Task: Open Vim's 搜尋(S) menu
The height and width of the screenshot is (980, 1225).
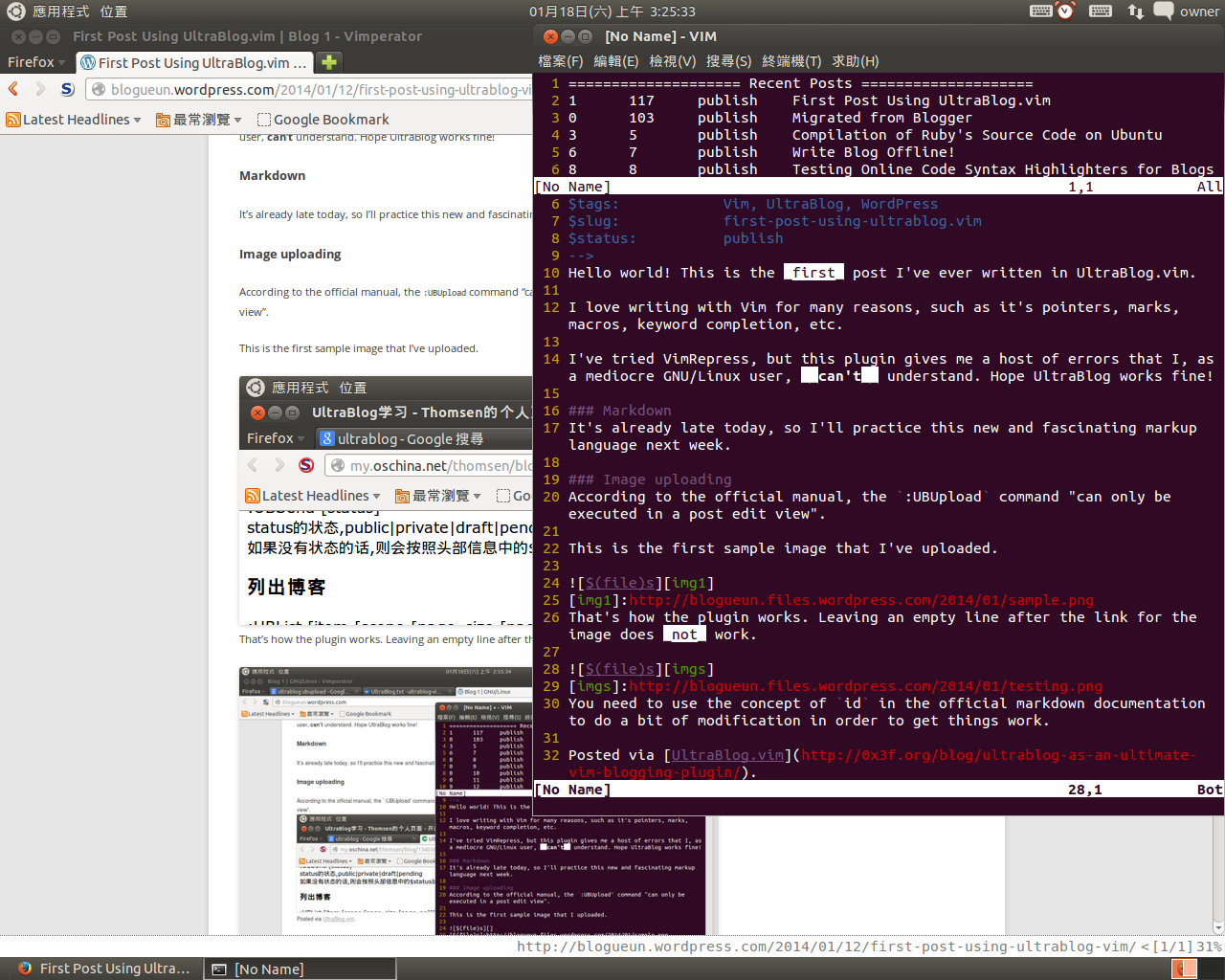Action: click(x=729, y=61)
